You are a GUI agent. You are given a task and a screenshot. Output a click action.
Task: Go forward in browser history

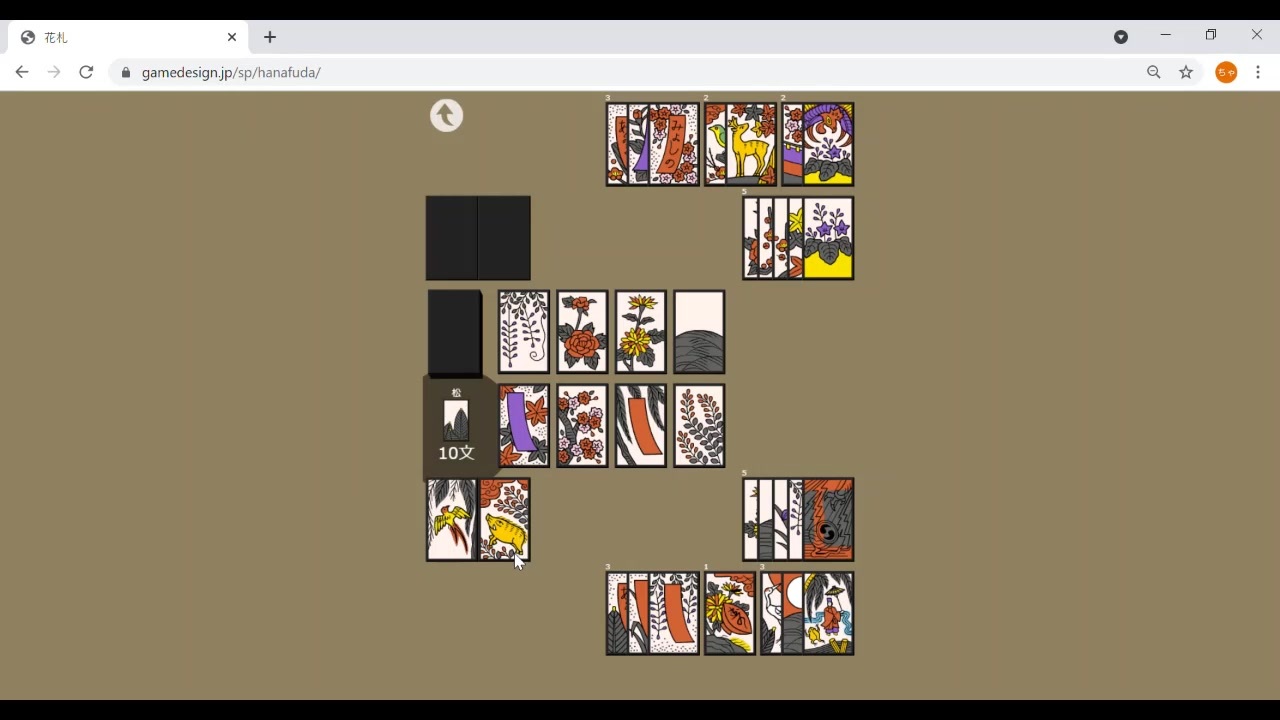(x=54, y=72)
